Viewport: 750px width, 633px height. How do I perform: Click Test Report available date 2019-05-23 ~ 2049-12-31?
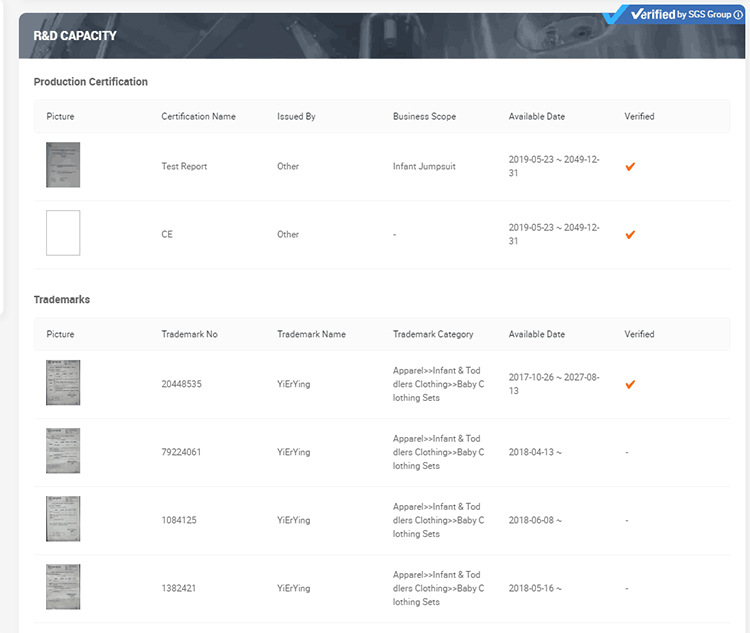click(x=554, y=167)
